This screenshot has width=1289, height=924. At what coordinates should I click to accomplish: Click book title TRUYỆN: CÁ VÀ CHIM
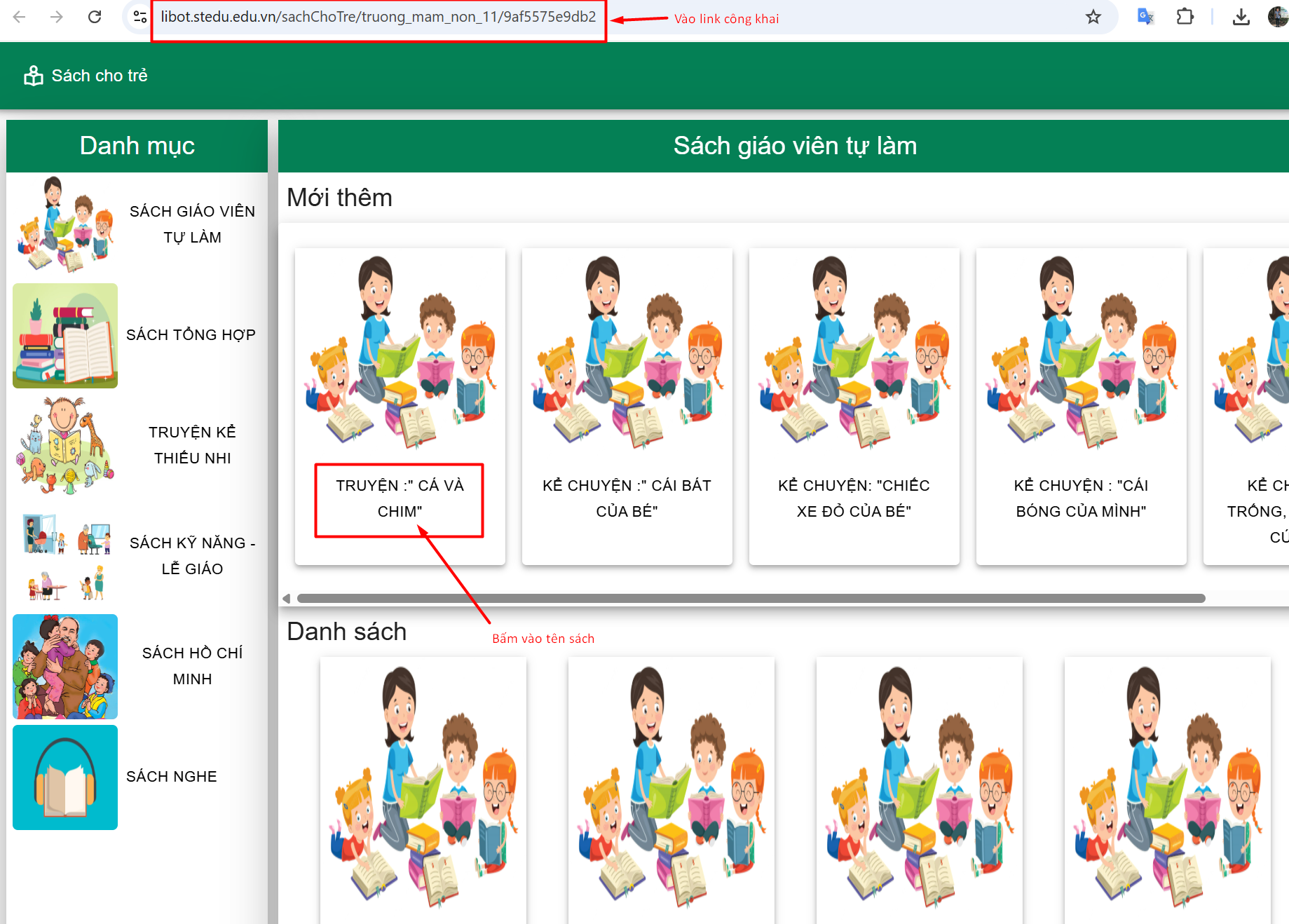[400, 498]
